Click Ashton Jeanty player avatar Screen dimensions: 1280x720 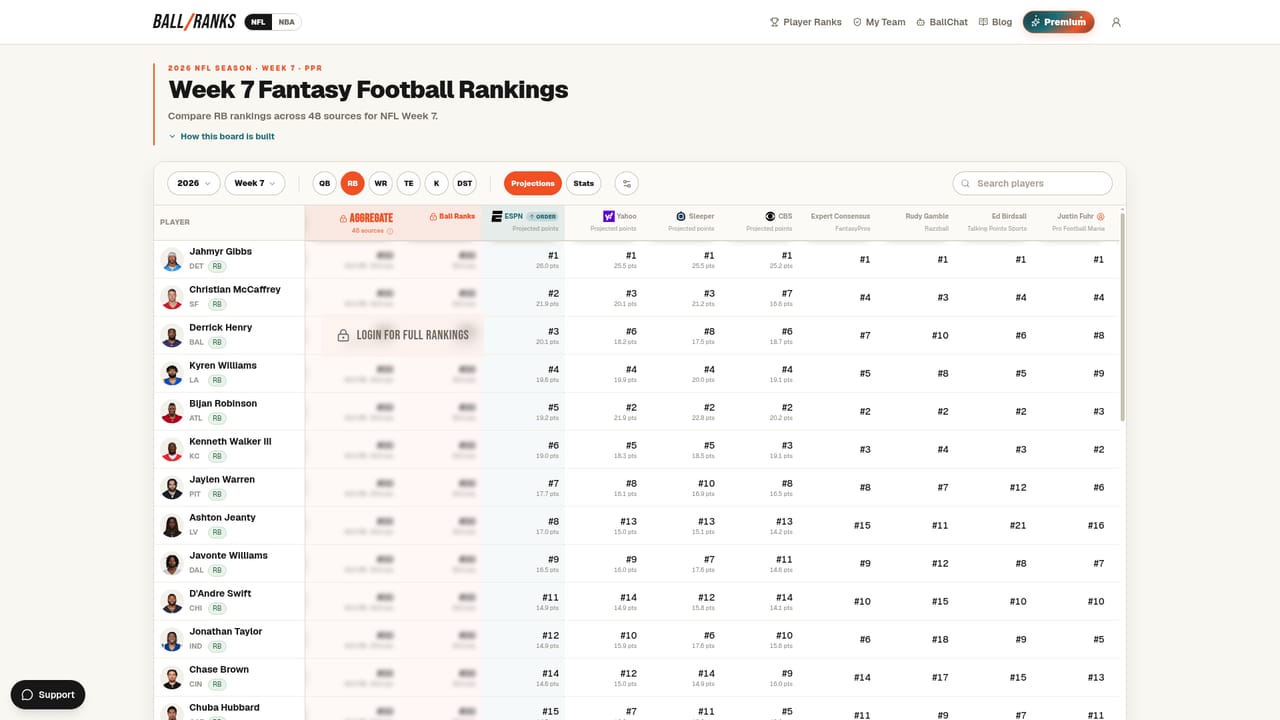click(172, 526)
